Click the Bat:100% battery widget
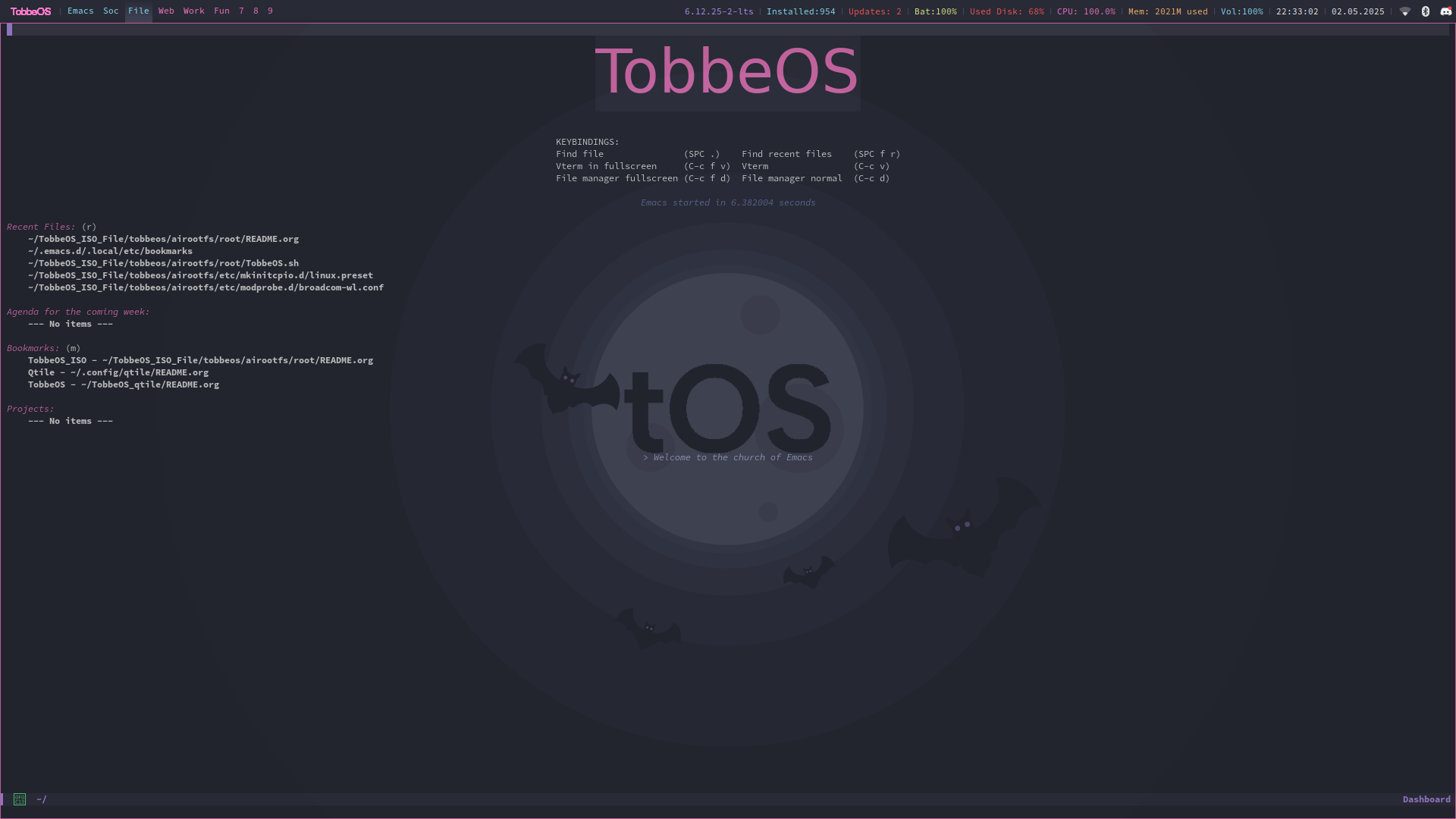1456x819 pixels. coord(936,12)
